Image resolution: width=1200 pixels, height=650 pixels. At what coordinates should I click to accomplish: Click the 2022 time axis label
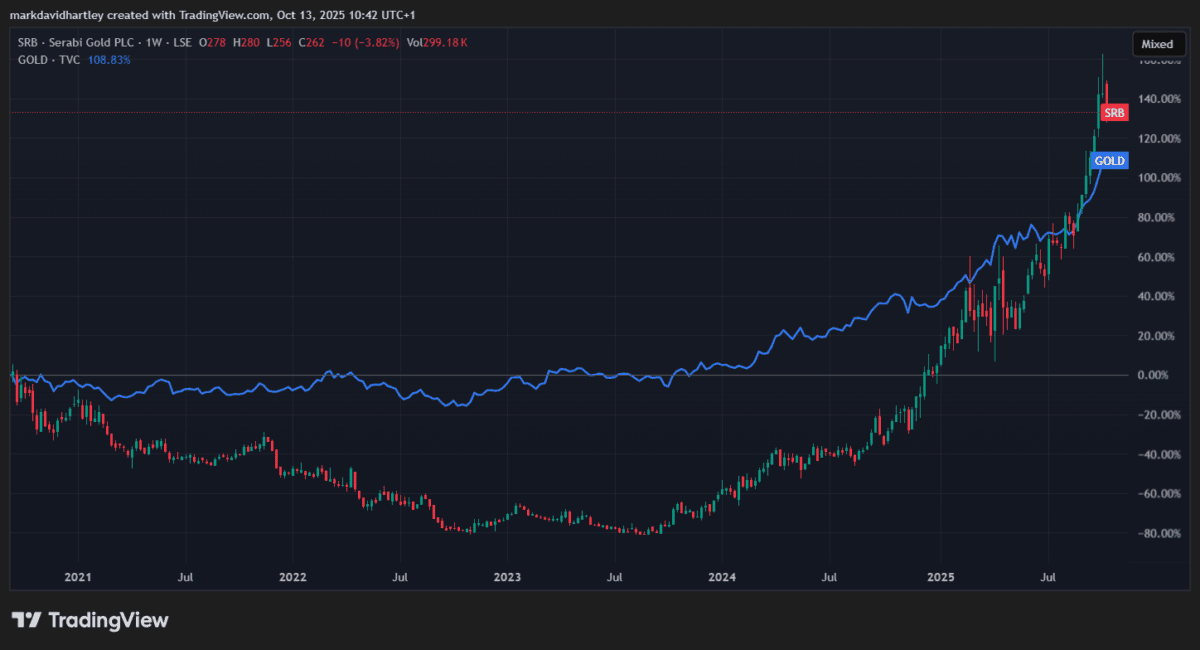[292, 577]
